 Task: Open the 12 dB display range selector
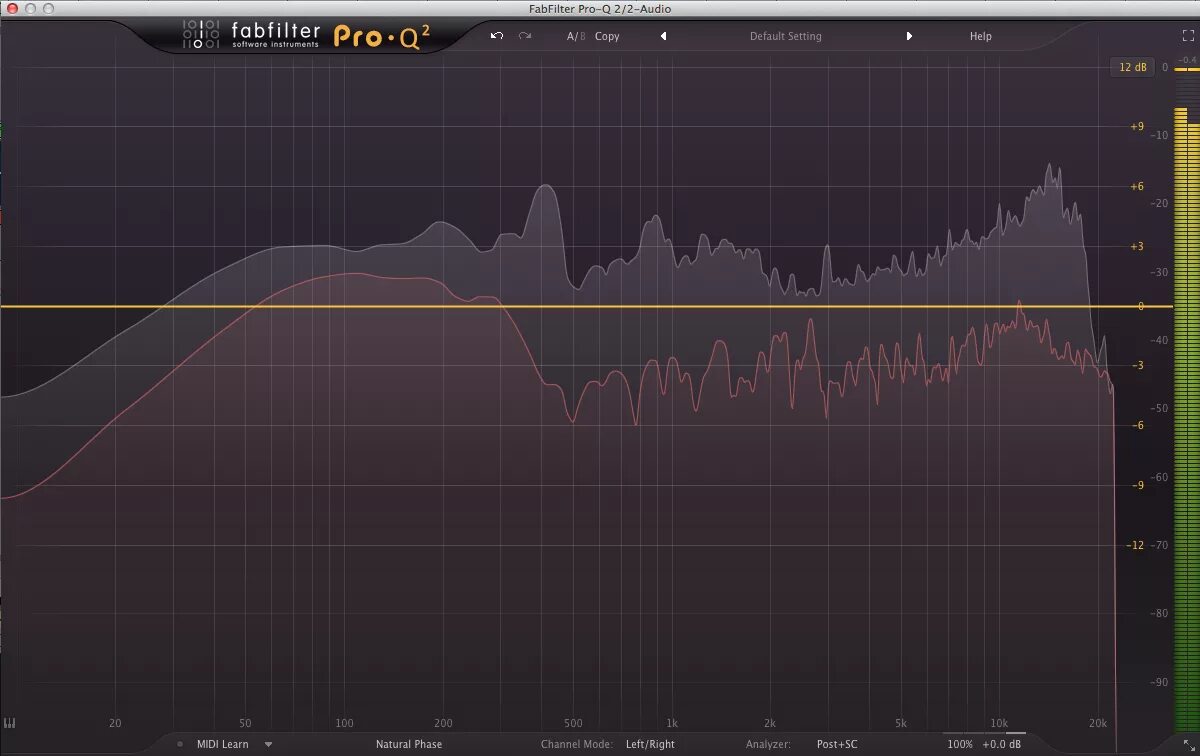(x=1132, y=68)
